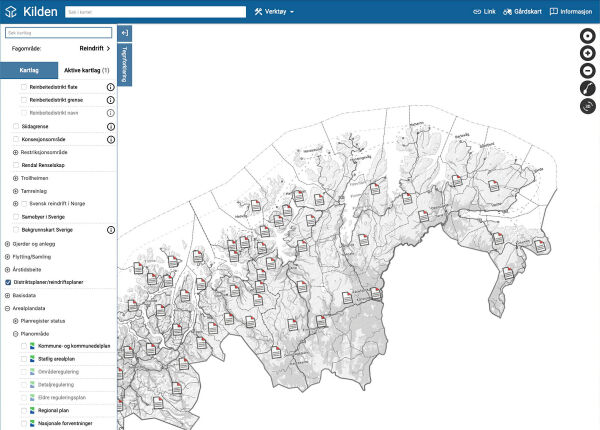Open the Tegnforklaring side tab
Image resolution: width=600 pixels, height=430 pixels.
[125, 64]
